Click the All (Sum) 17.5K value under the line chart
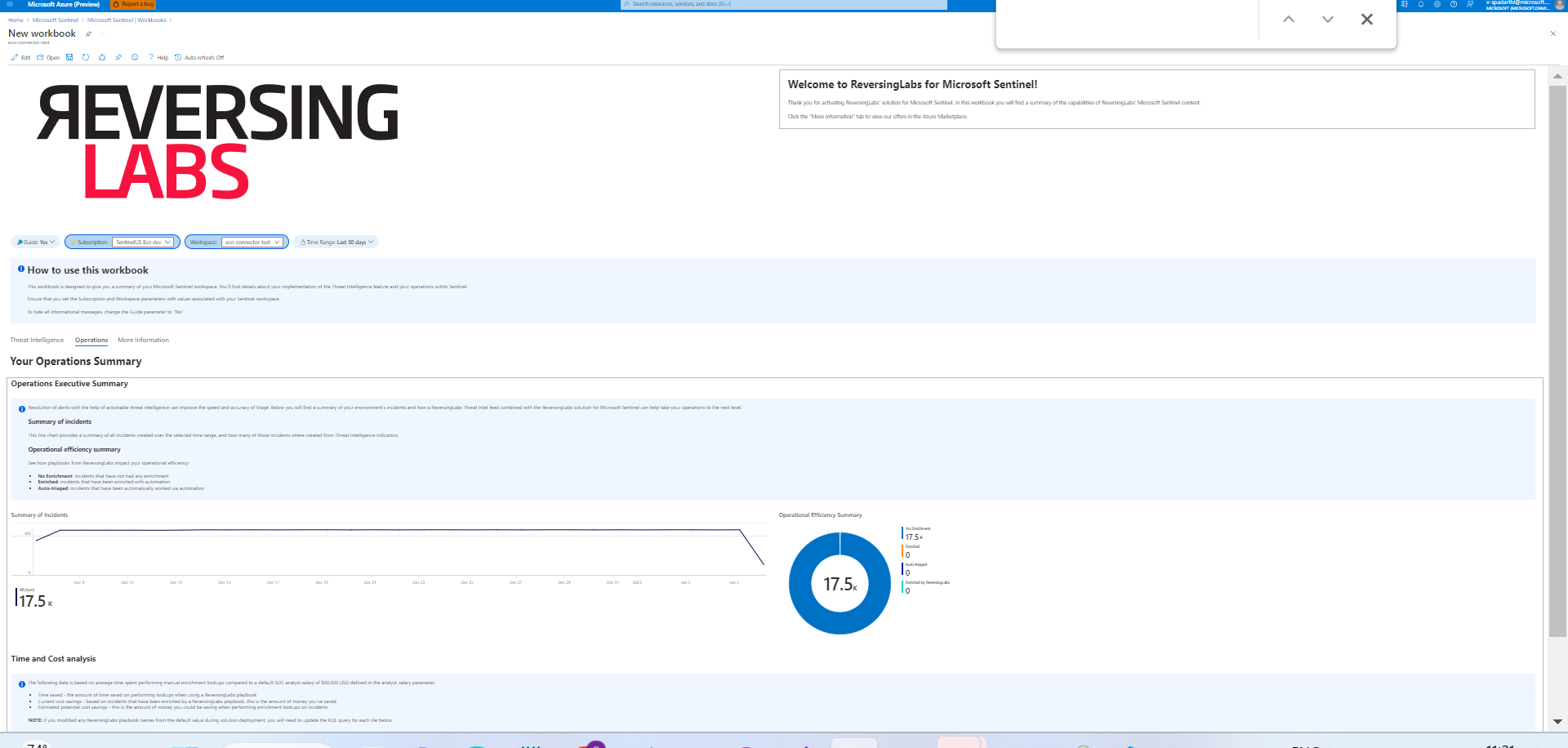The width and height of the screenshot is (1568, 748). [x=34, y=599]
